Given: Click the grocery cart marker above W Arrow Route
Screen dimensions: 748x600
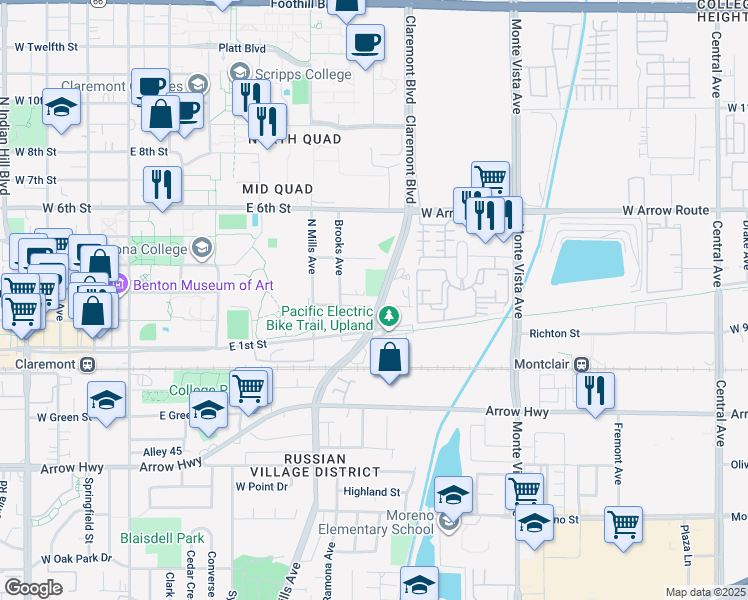Looking at the screenshot, I should pos(490,176).
